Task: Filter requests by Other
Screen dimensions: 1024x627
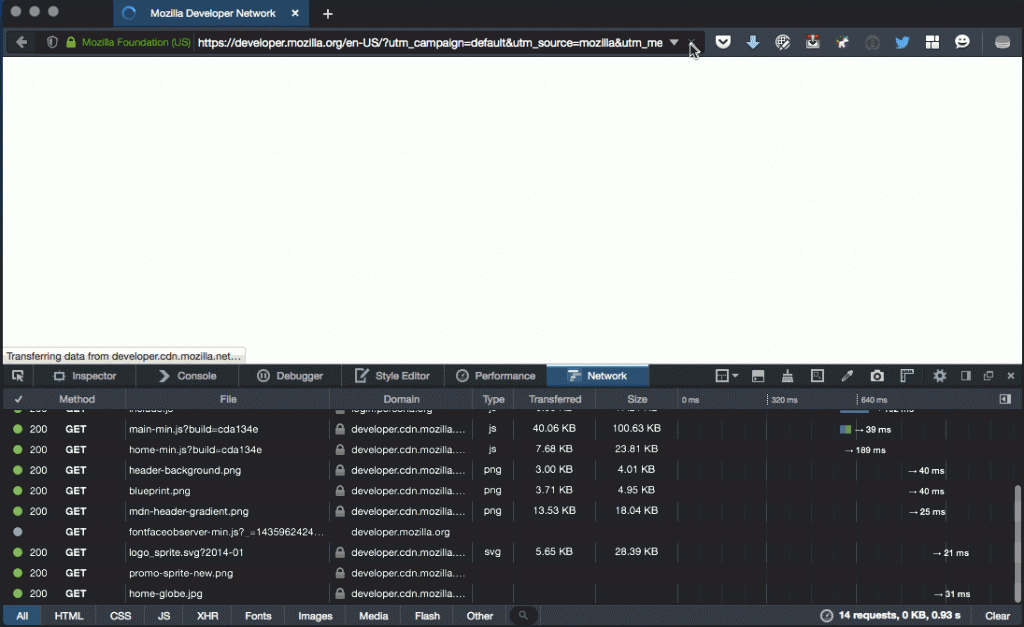Action: [x=479, y=616]
